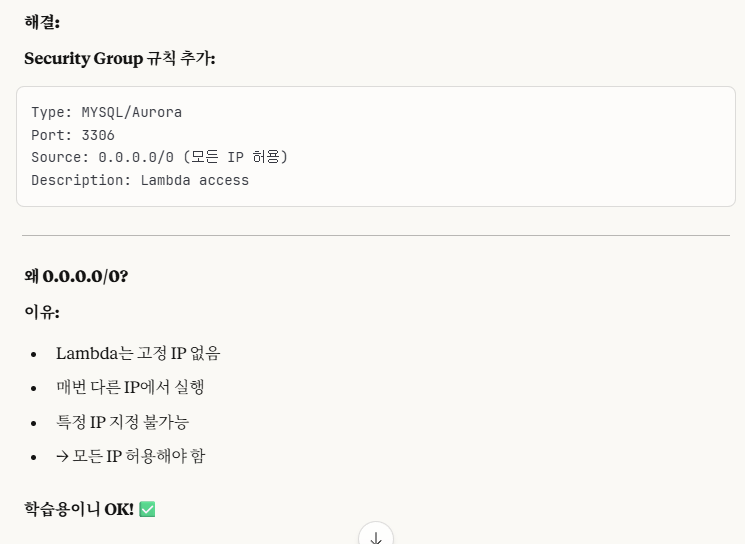Click the 해결: heading

point(42,22)
